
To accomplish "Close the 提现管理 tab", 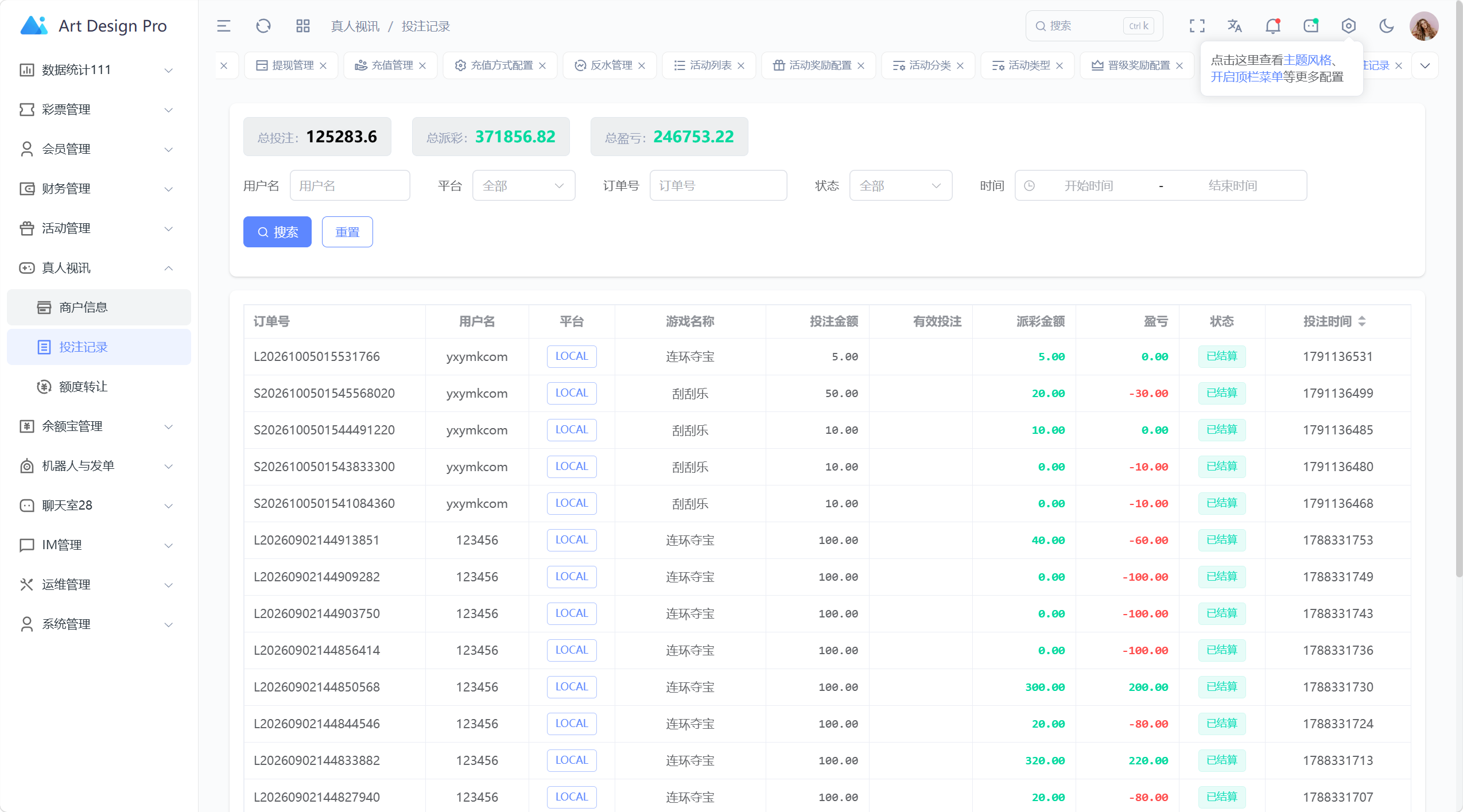I will pyautogui.click(x=323, y=65).
